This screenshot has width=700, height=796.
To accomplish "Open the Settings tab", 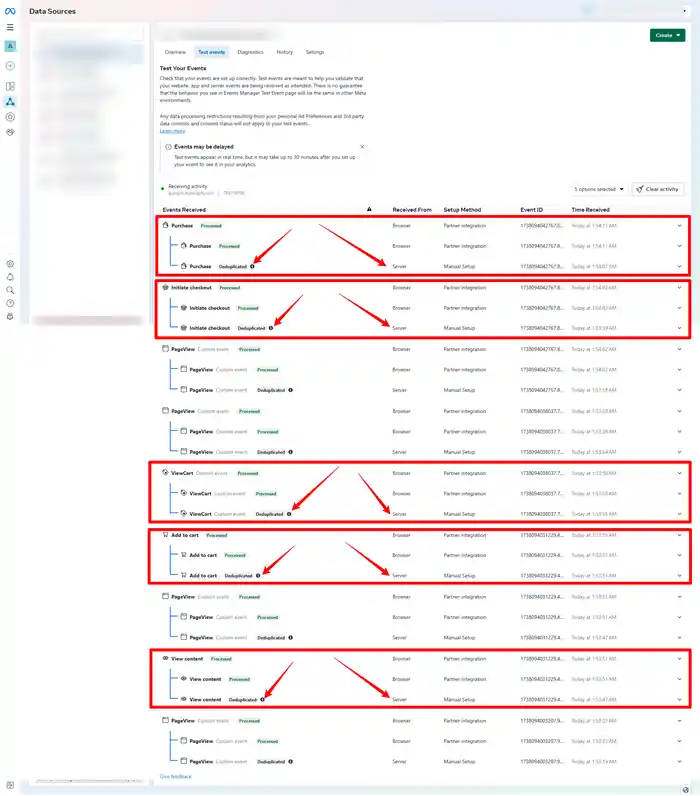I will 315,52.
